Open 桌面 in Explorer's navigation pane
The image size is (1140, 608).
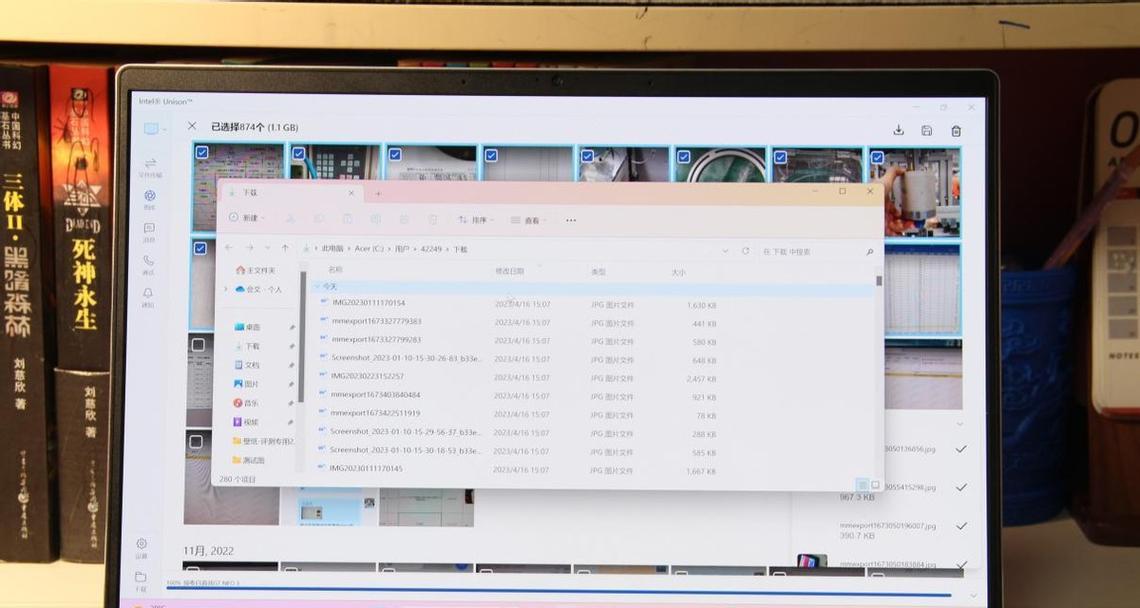pyautogui.click(x=247, y=327)
